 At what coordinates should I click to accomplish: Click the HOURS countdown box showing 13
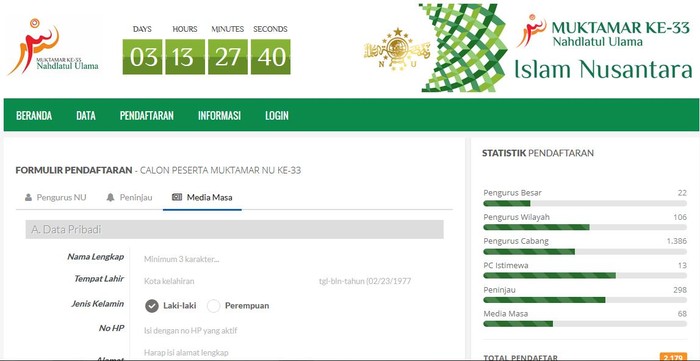[185, 57]
